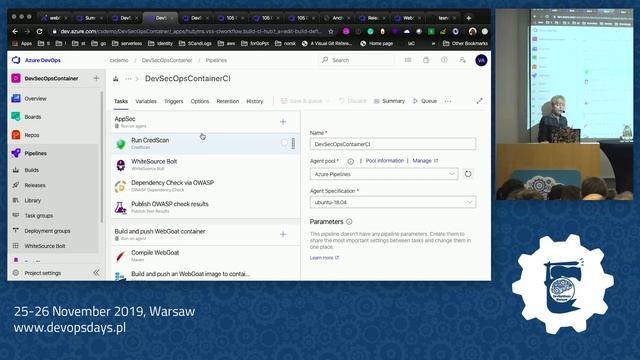
Task: Open Learn more link under Parameters
Action: 324,258
